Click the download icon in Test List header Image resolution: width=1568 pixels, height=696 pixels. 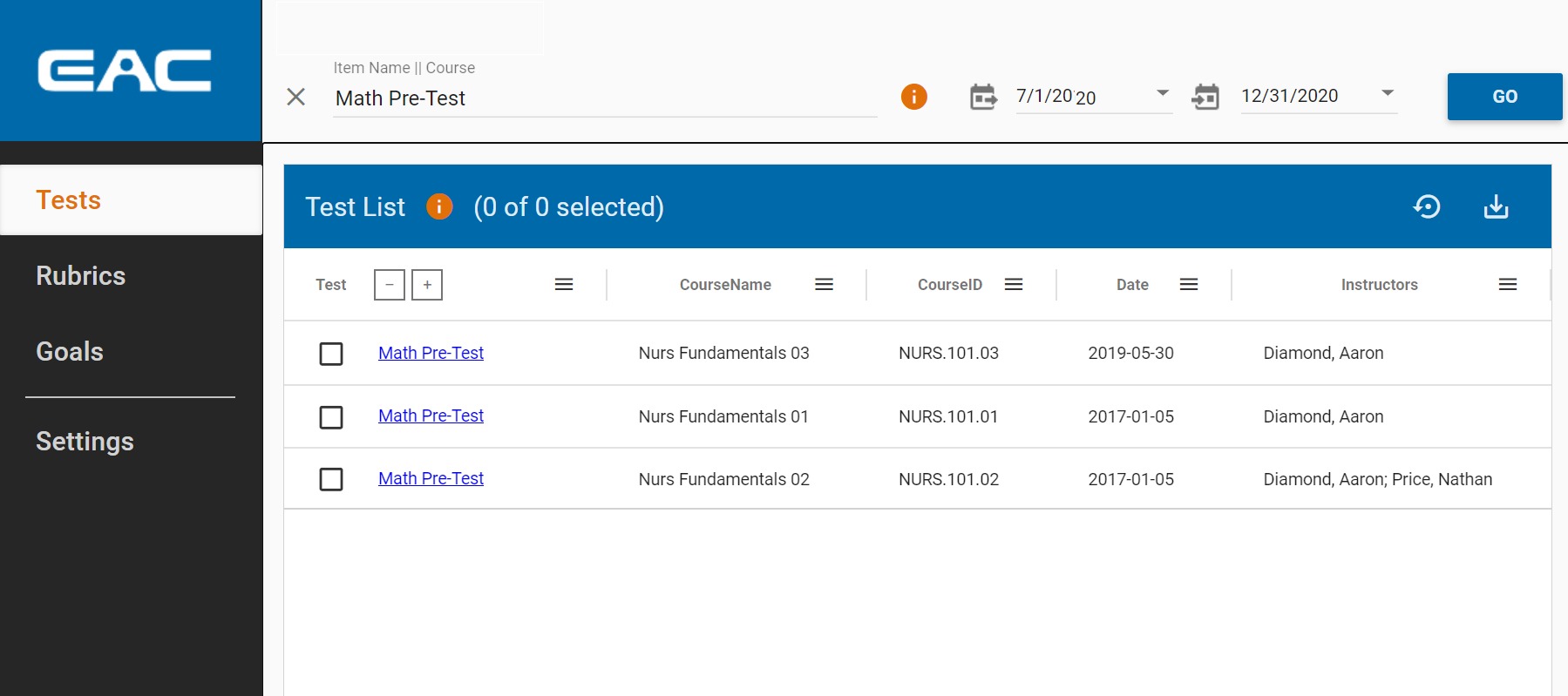[1496, 206]
